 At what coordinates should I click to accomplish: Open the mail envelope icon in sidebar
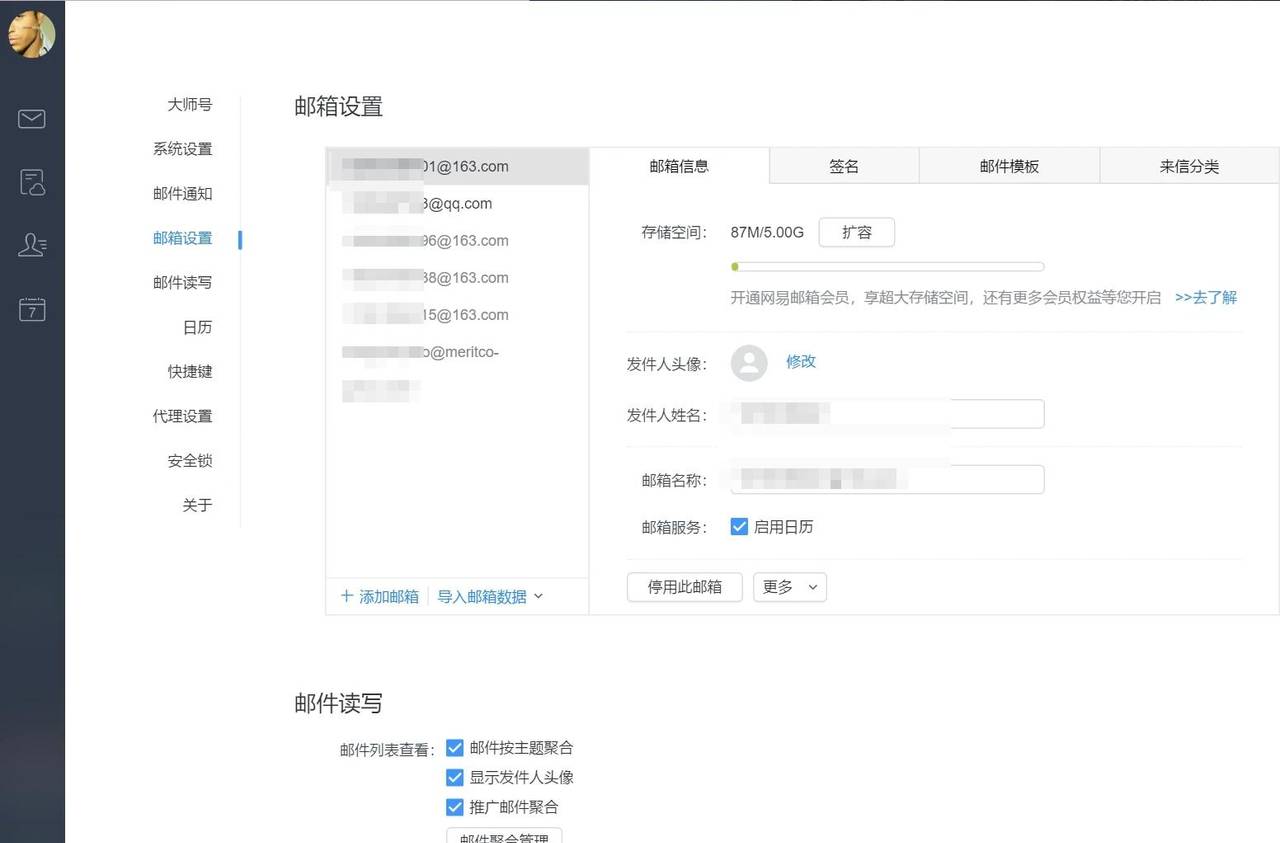point(31,118)
